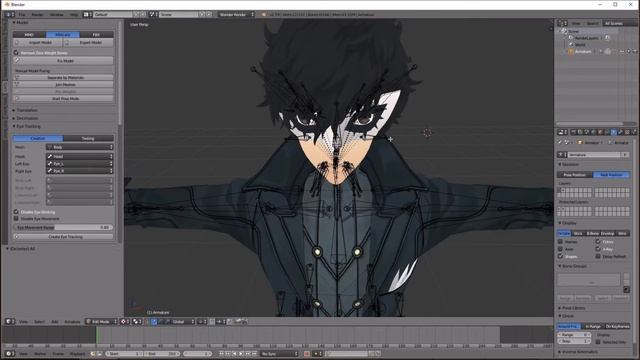640x360 pixels.
Task: Select Scene row in outliner
Action: 573,31
